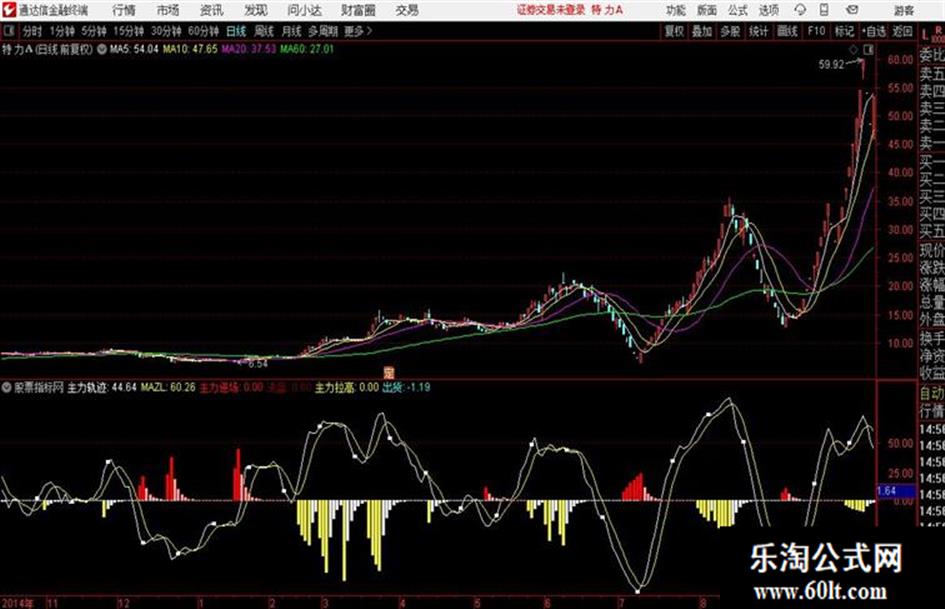Switch to the 15分钟 period tab
Screen dimensions: 945x609
coord(129,31)
